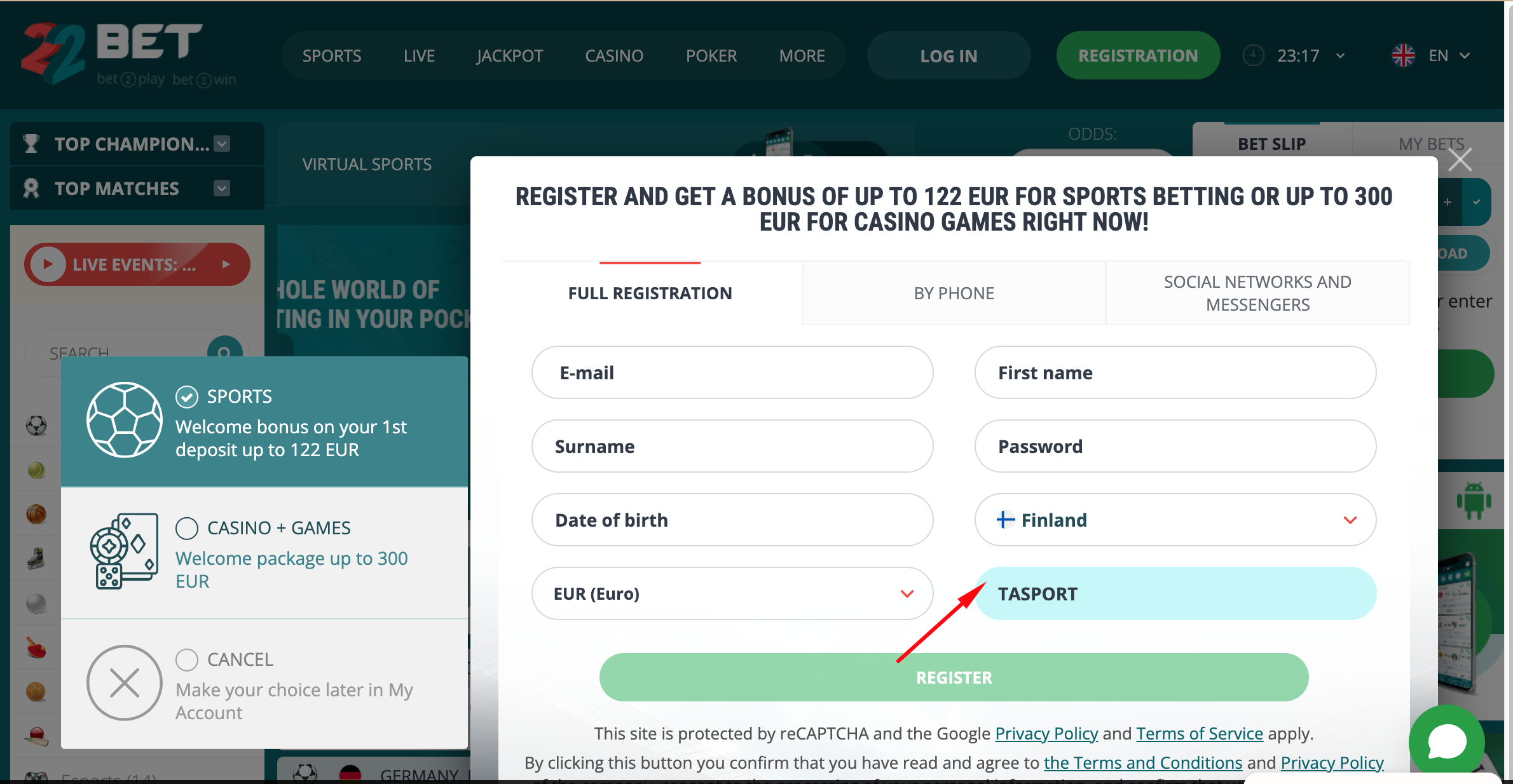This screenshot has width=1513, height=784.
Task: Open the Terms and Conditions link
Action: [1142, 762]
